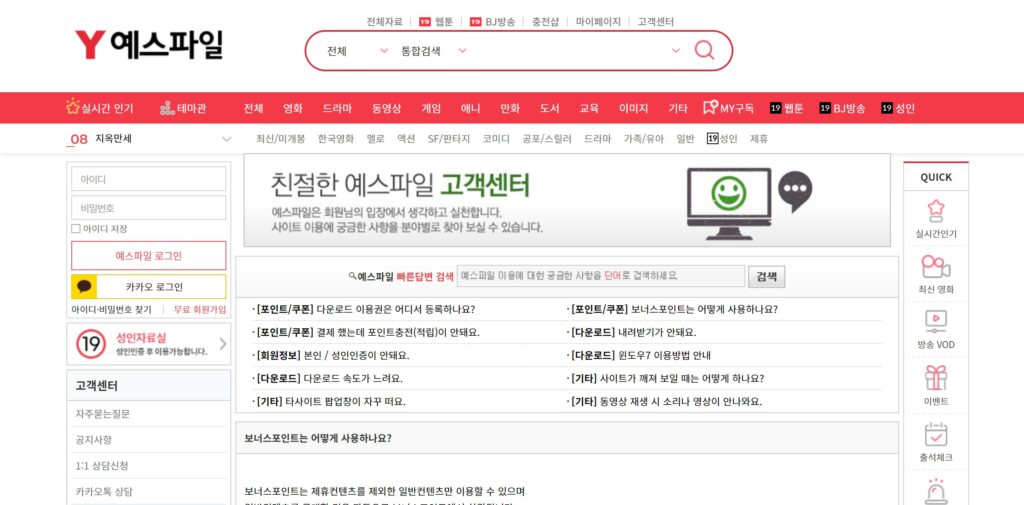Select 드라마 in red menu

[x=337, y=108]
